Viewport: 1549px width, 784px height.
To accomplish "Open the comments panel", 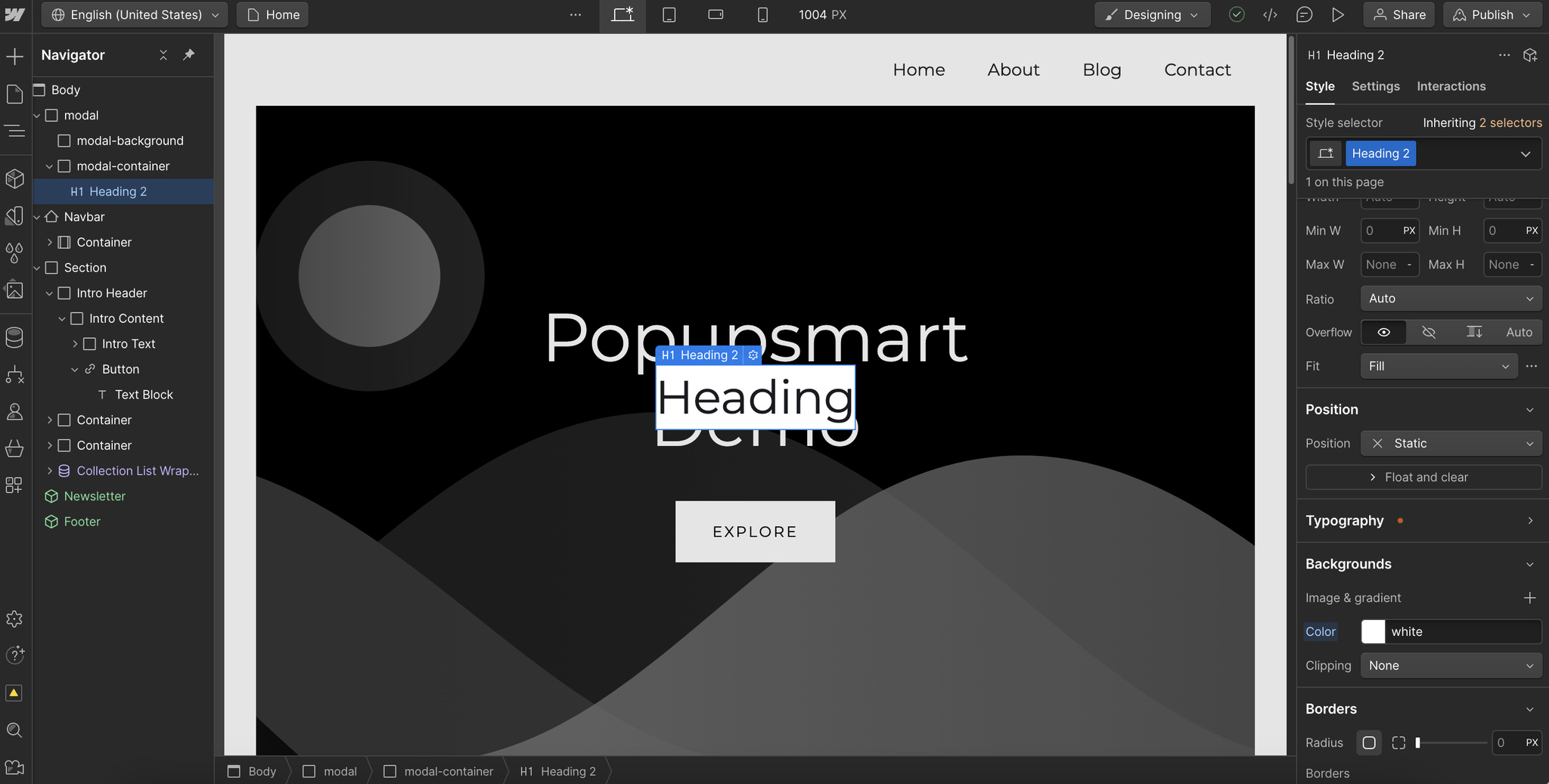I will (x=1304, y=15).
